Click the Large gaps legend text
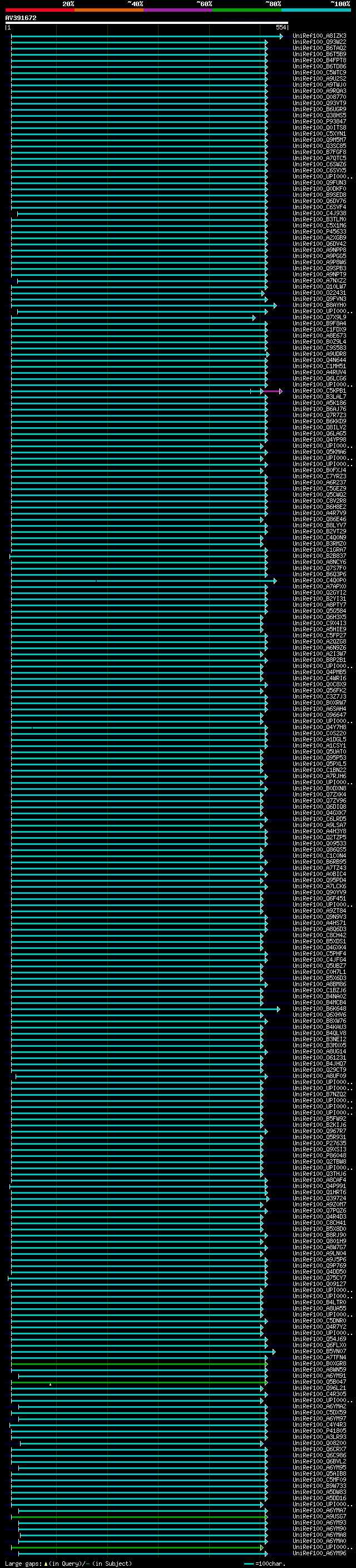This screenshot has width=356, height=1568. 69,1564
